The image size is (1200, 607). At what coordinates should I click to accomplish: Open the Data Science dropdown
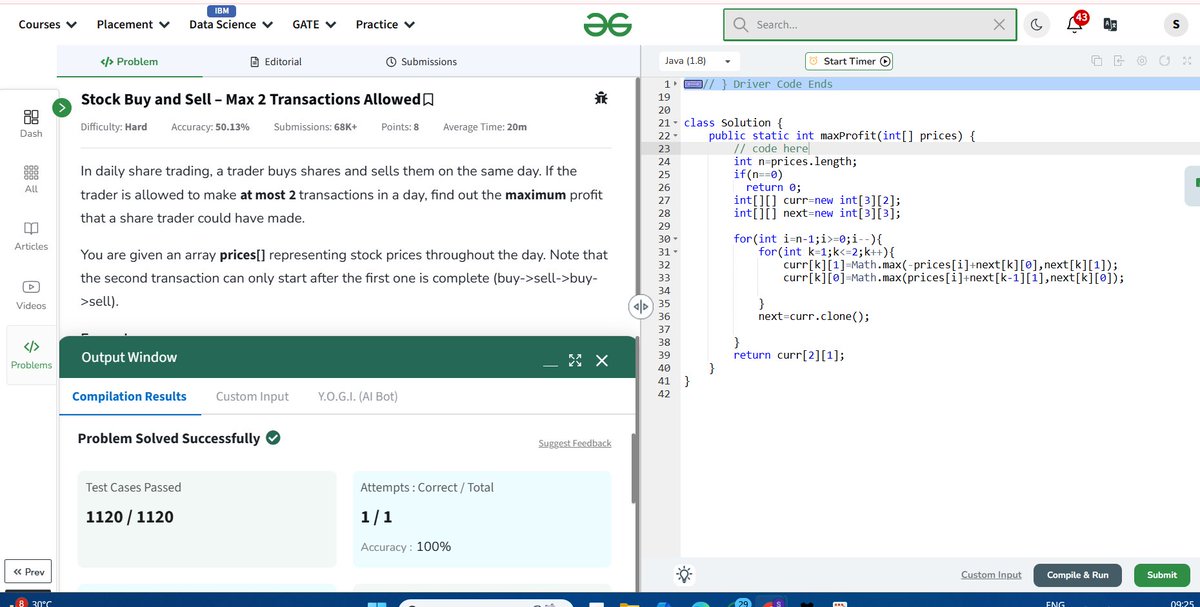pyautogui.click(x=230, y=23)
